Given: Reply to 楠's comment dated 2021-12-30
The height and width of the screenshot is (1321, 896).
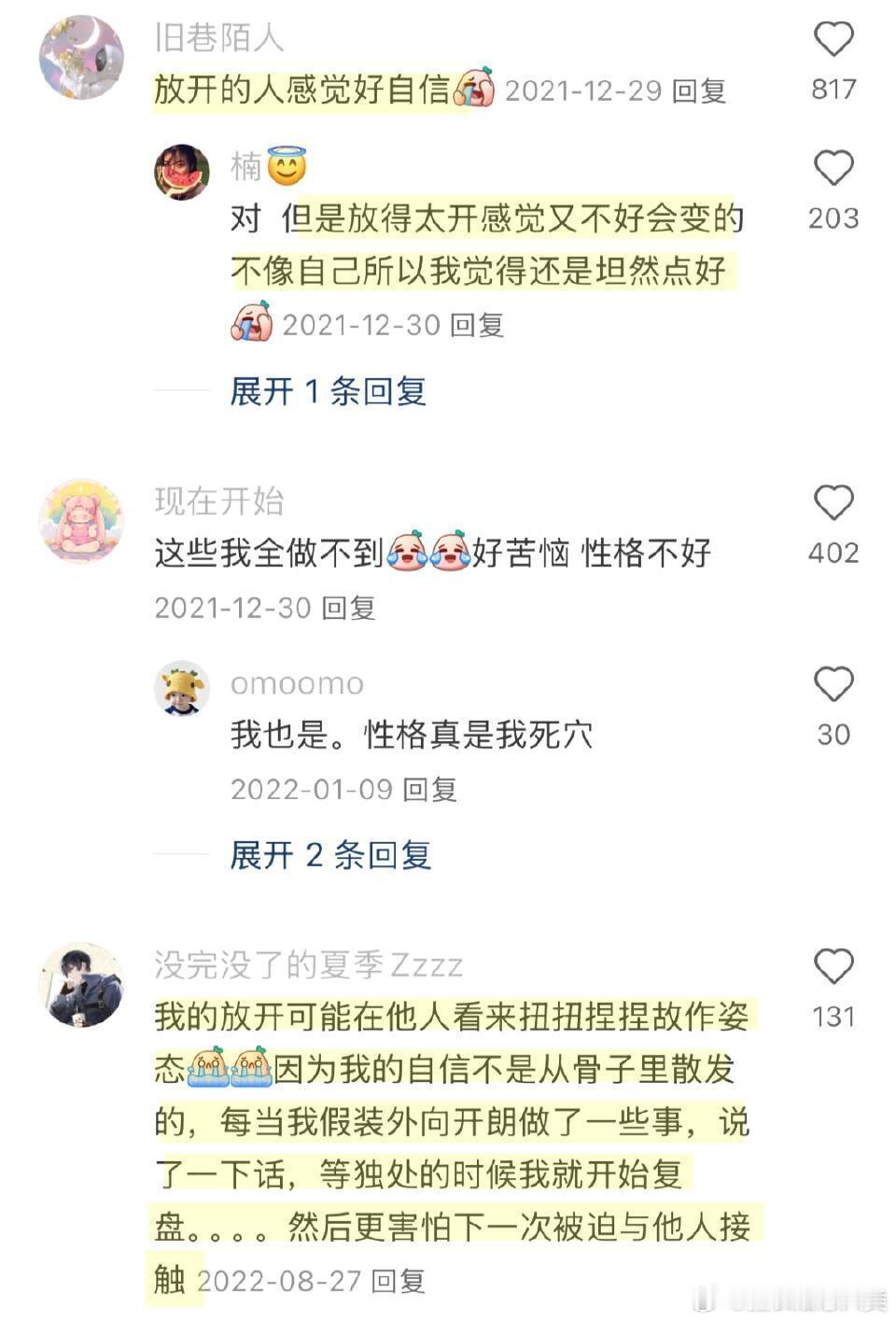Looking at the screenshot, I should click(477, 325).
